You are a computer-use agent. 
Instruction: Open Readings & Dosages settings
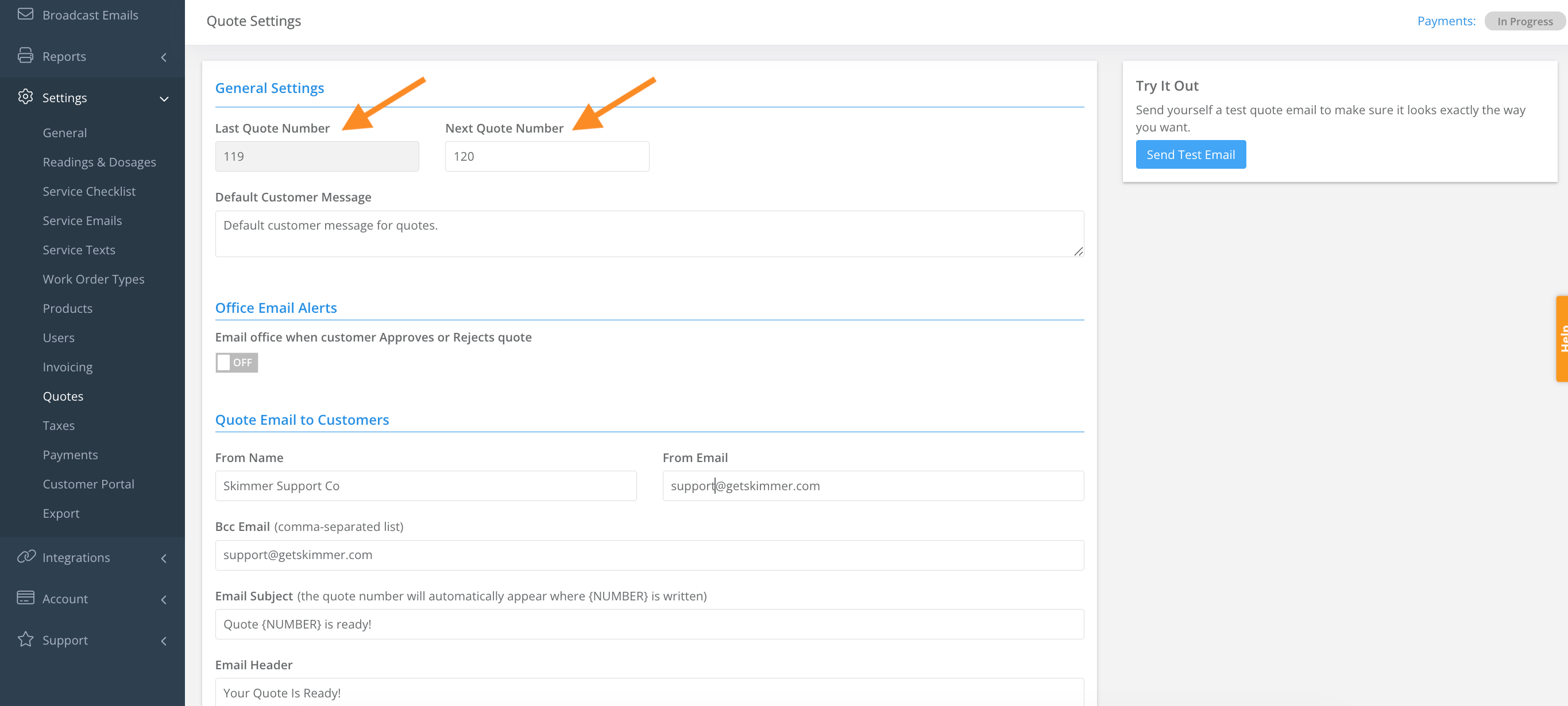click(99, 162)
